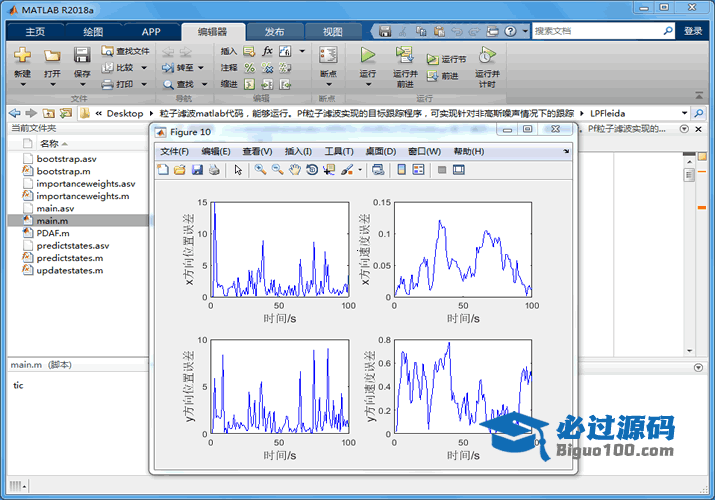Screen dimensions: 715x500
Task: Click the quick access save icon
Action: click(x=385, y=31)
